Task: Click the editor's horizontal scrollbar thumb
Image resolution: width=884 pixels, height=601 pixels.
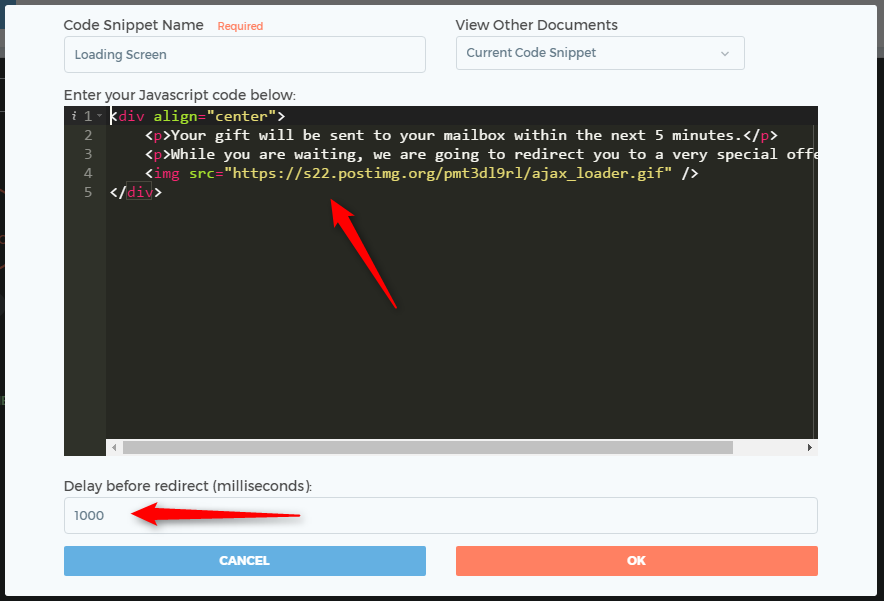Action: (428, 448)
